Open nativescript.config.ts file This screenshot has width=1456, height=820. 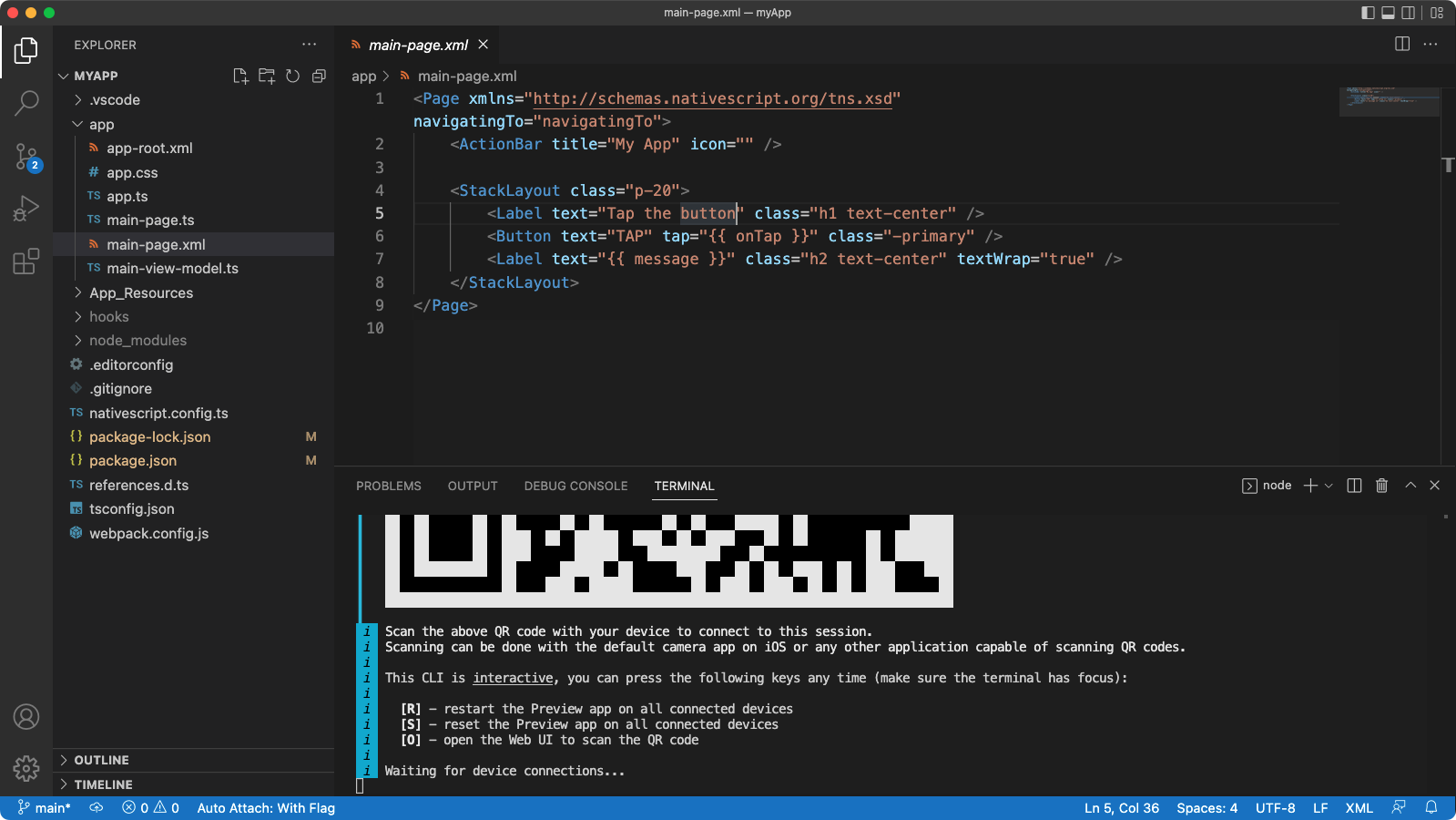click(194, 413)
